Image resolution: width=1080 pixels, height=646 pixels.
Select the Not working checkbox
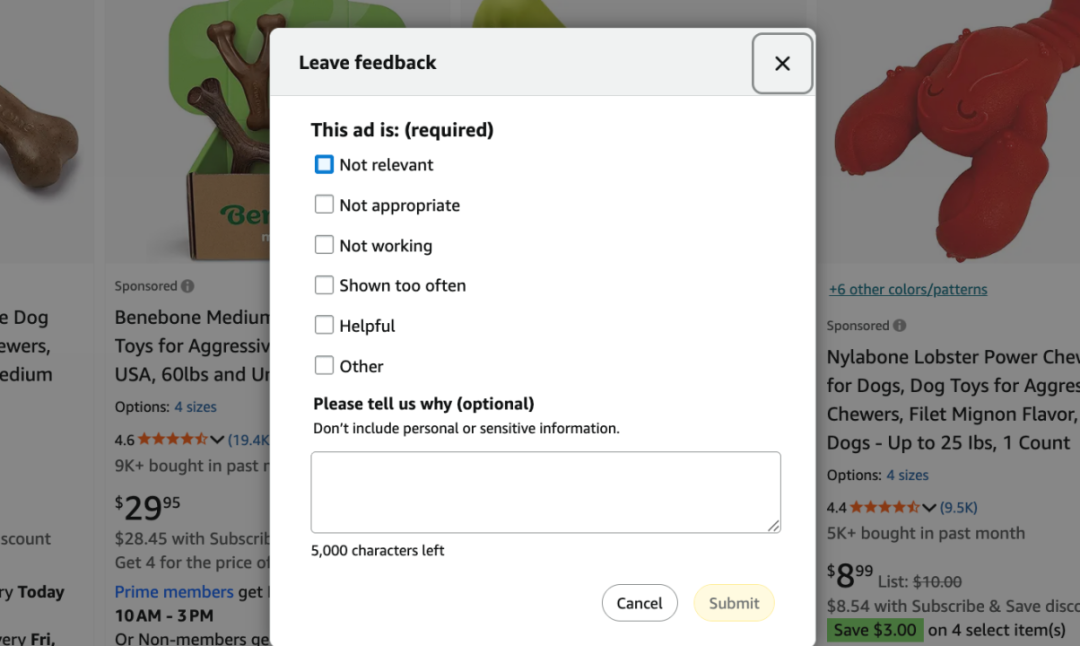324,245
